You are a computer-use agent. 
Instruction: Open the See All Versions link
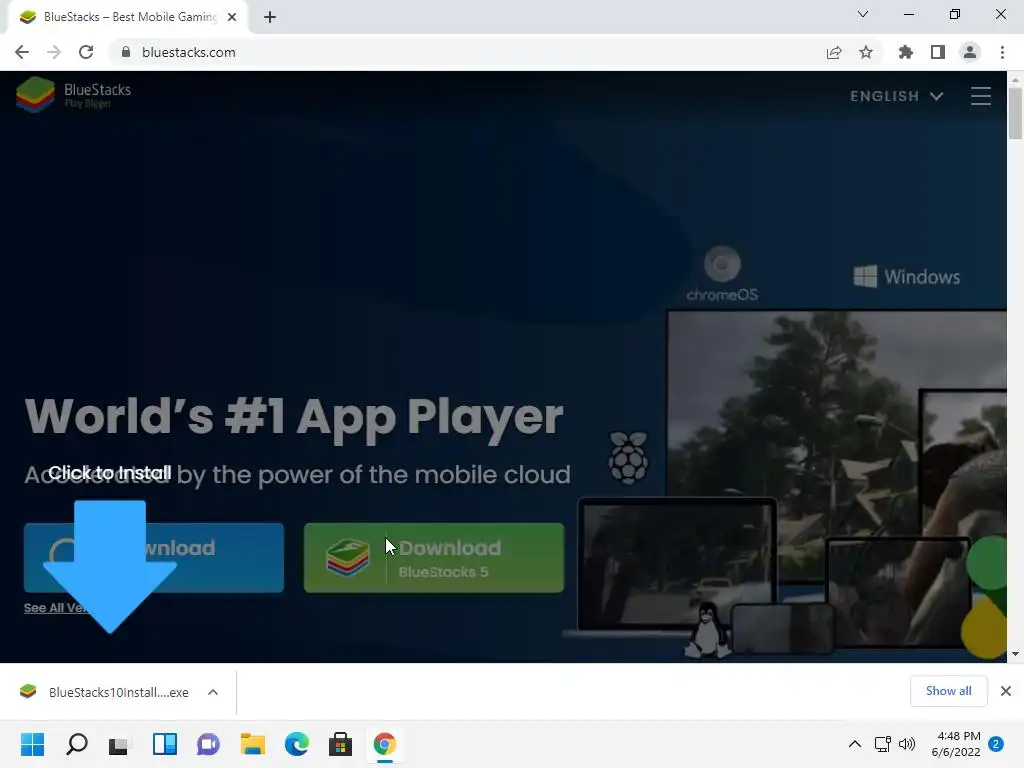pos(56,607)
